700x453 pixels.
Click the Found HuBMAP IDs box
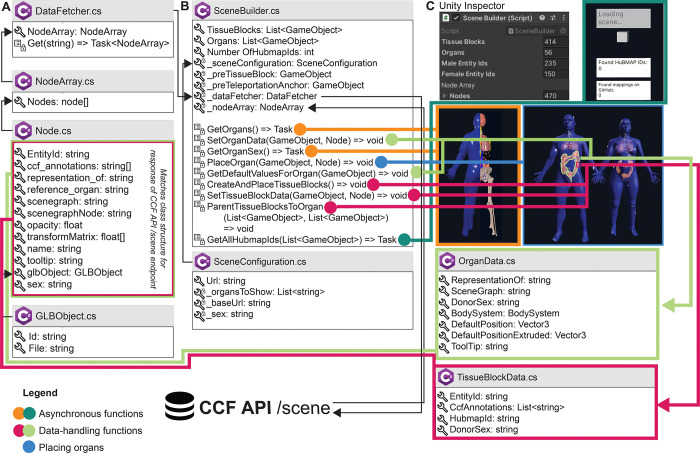[624, 67]
